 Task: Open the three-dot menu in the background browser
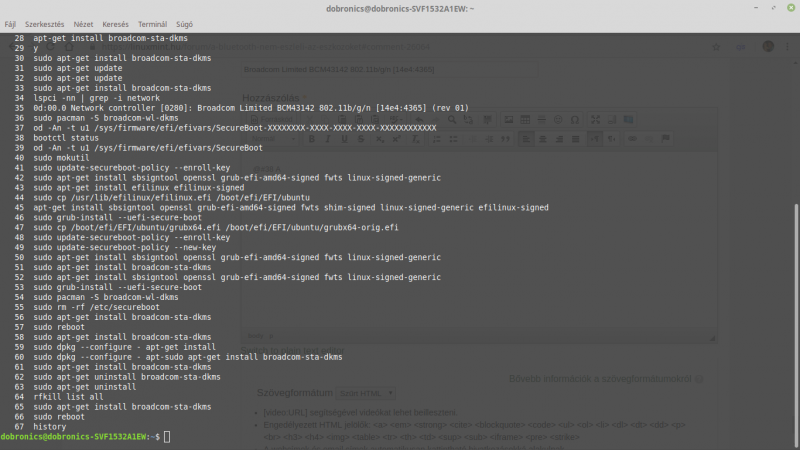point(787,47)
